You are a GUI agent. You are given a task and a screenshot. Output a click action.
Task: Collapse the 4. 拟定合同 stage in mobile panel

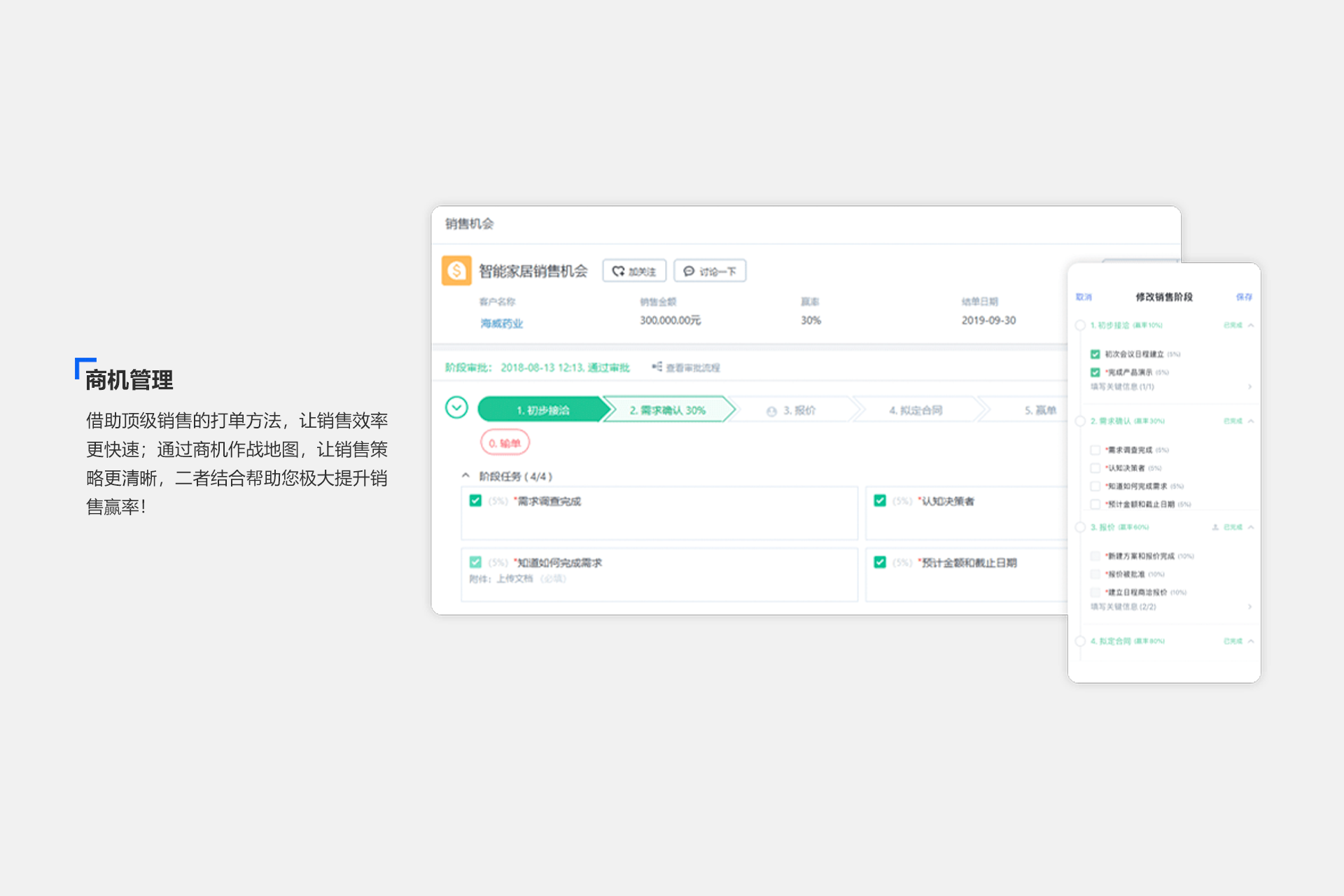[1251, 641]
